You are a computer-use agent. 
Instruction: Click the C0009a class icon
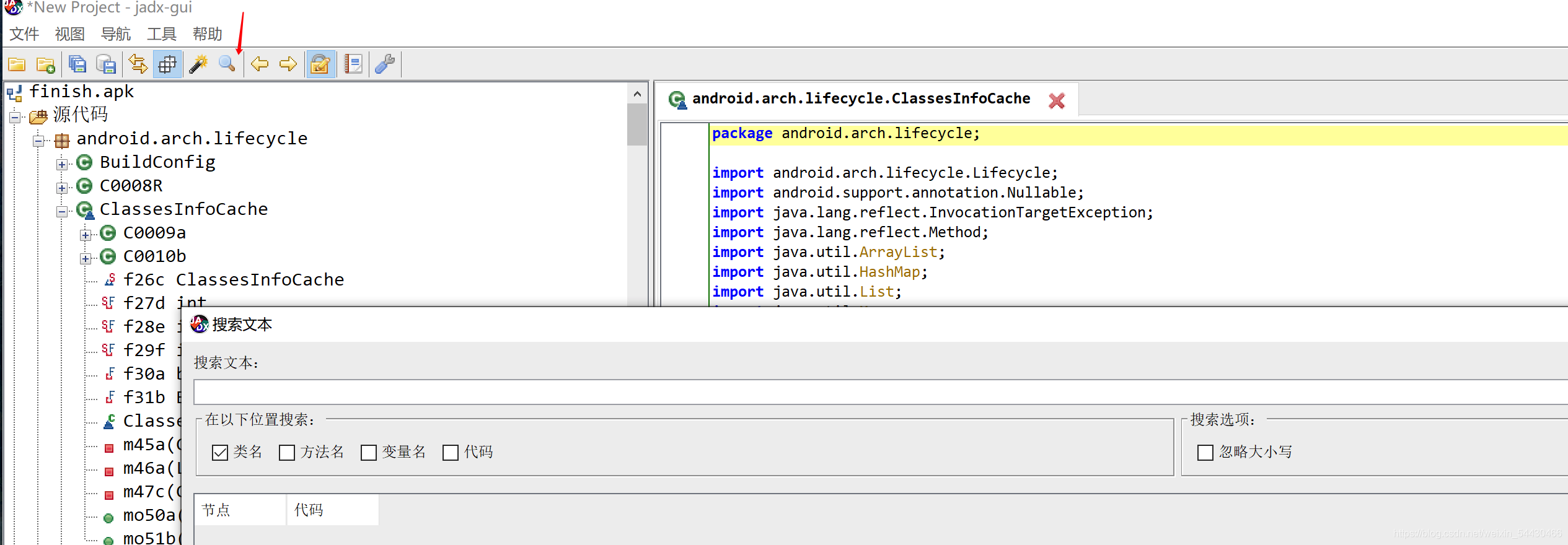tap(108, 233)
